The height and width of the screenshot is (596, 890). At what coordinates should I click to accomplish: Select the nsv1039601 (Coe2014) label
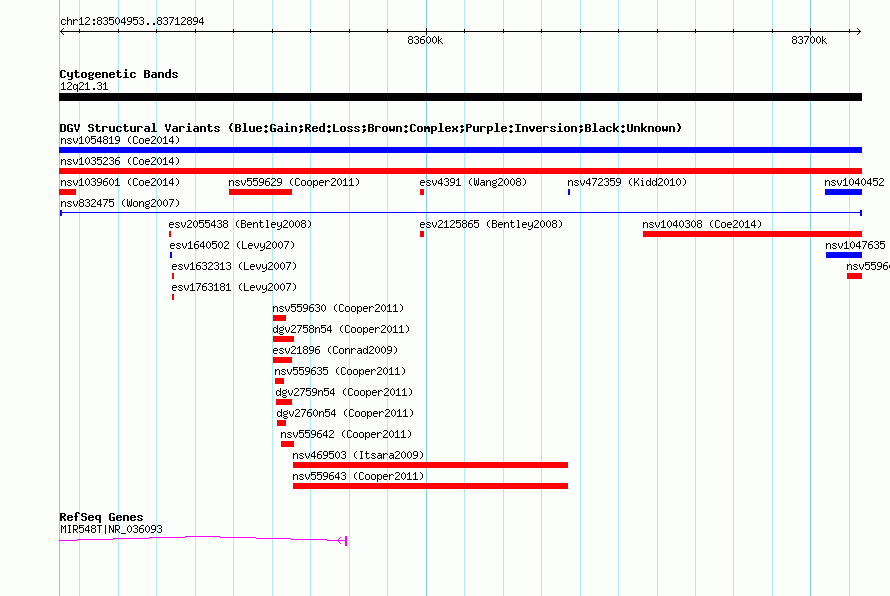point(120,182)
